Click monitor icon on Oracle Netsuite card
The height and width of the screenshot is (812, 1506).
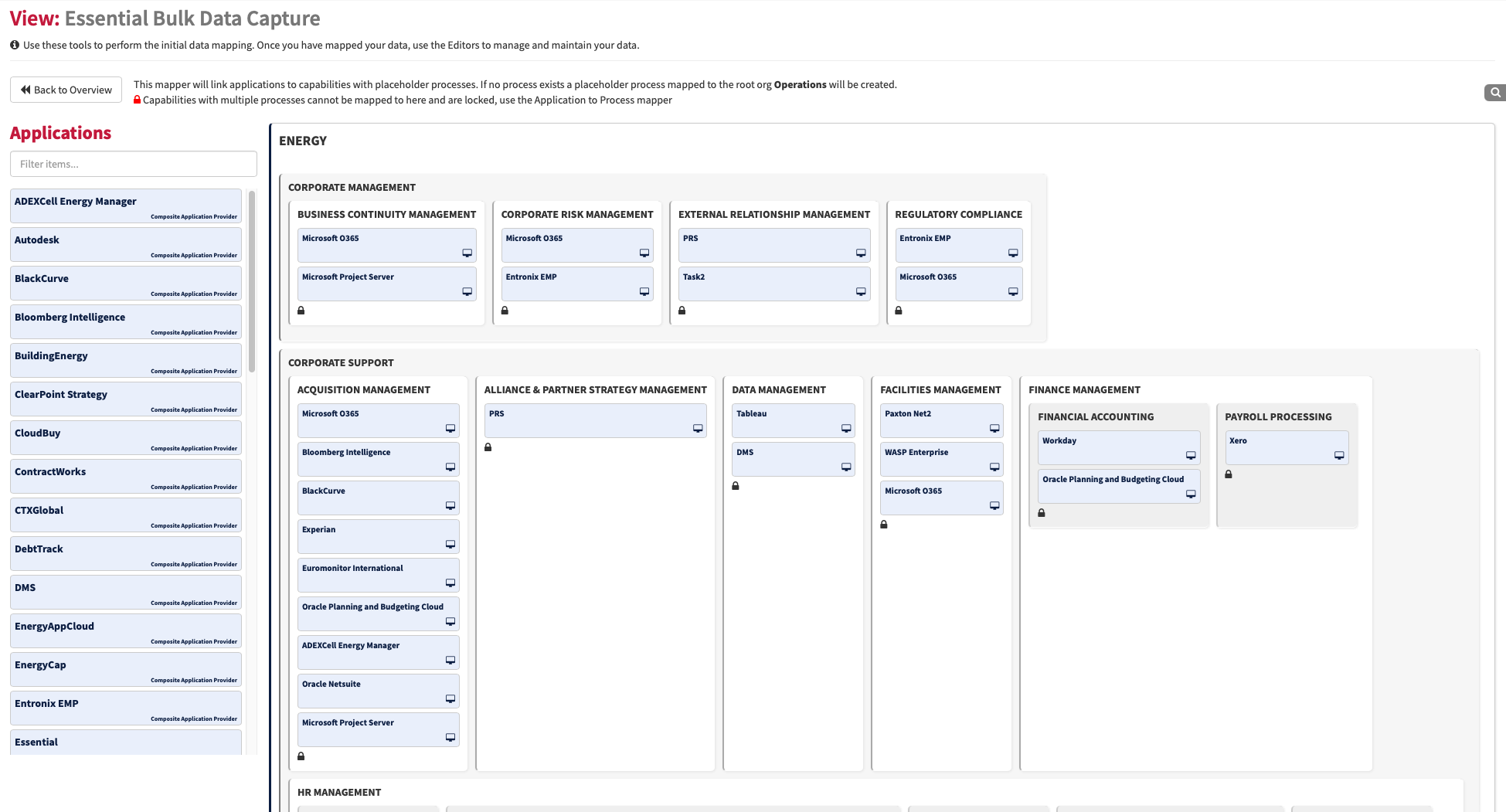pos(450,699)
